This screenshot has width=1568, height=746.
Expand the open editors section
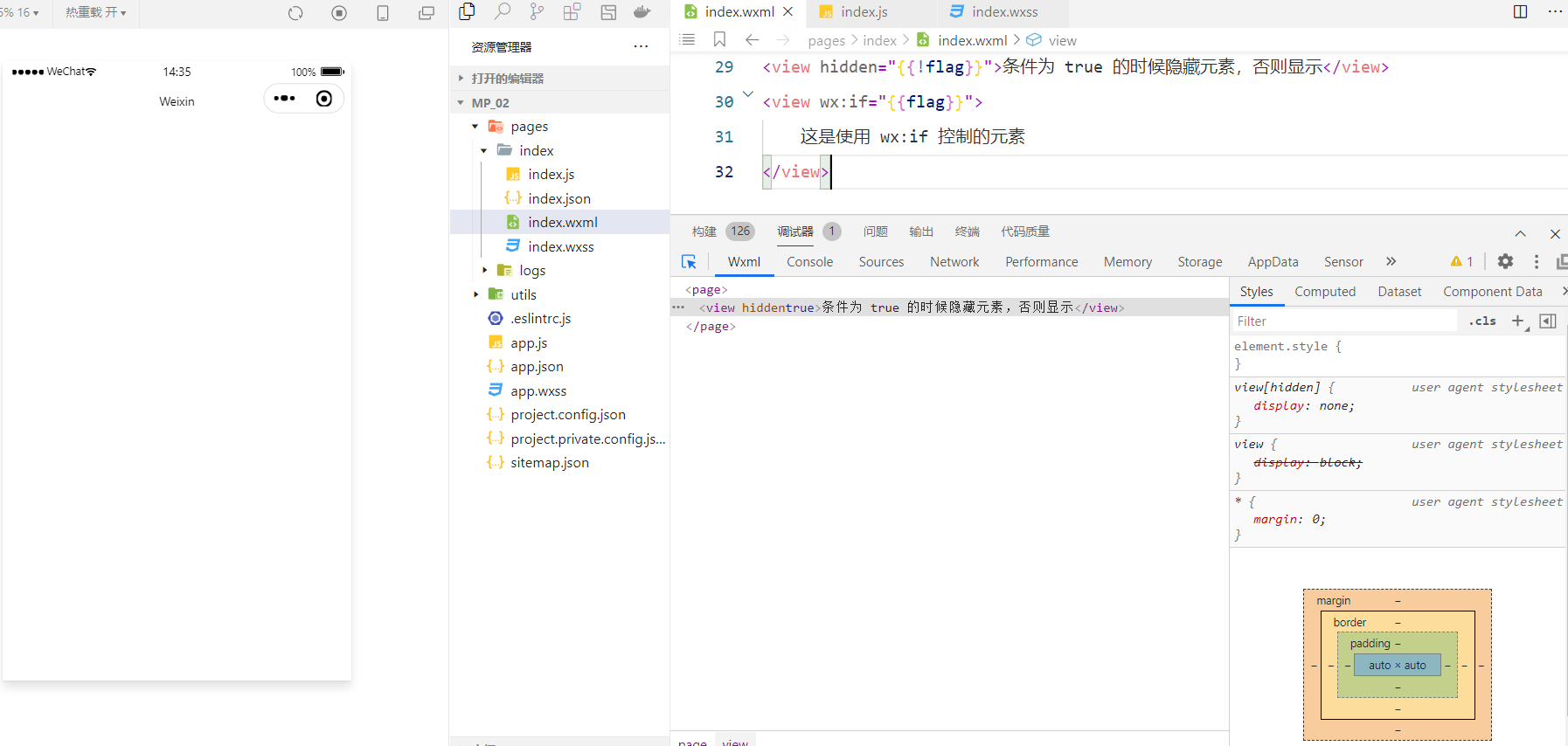pyautogui.click(x=559, y=78)
